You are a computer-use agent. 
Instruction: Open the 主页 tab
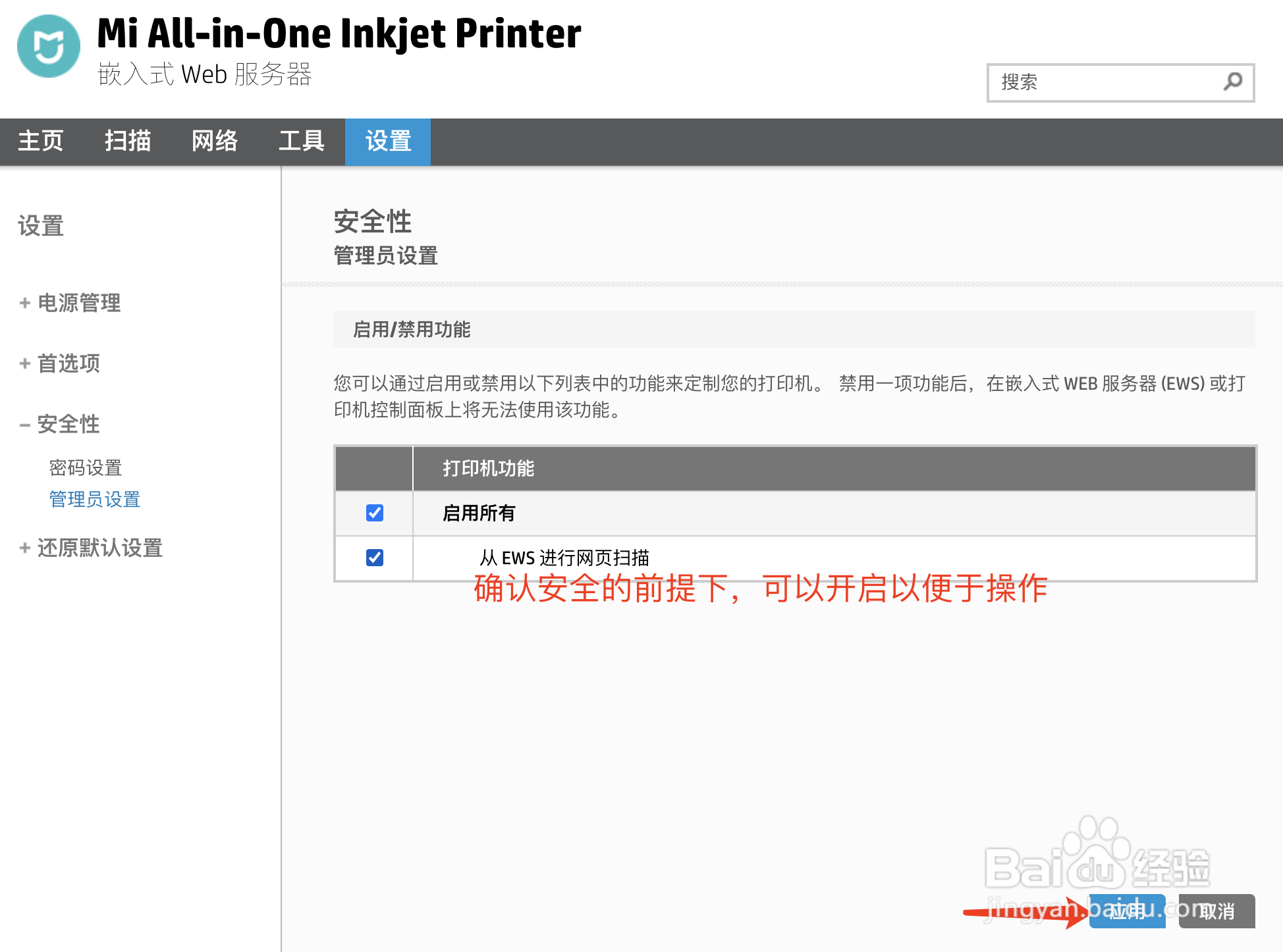click(41, 141)
